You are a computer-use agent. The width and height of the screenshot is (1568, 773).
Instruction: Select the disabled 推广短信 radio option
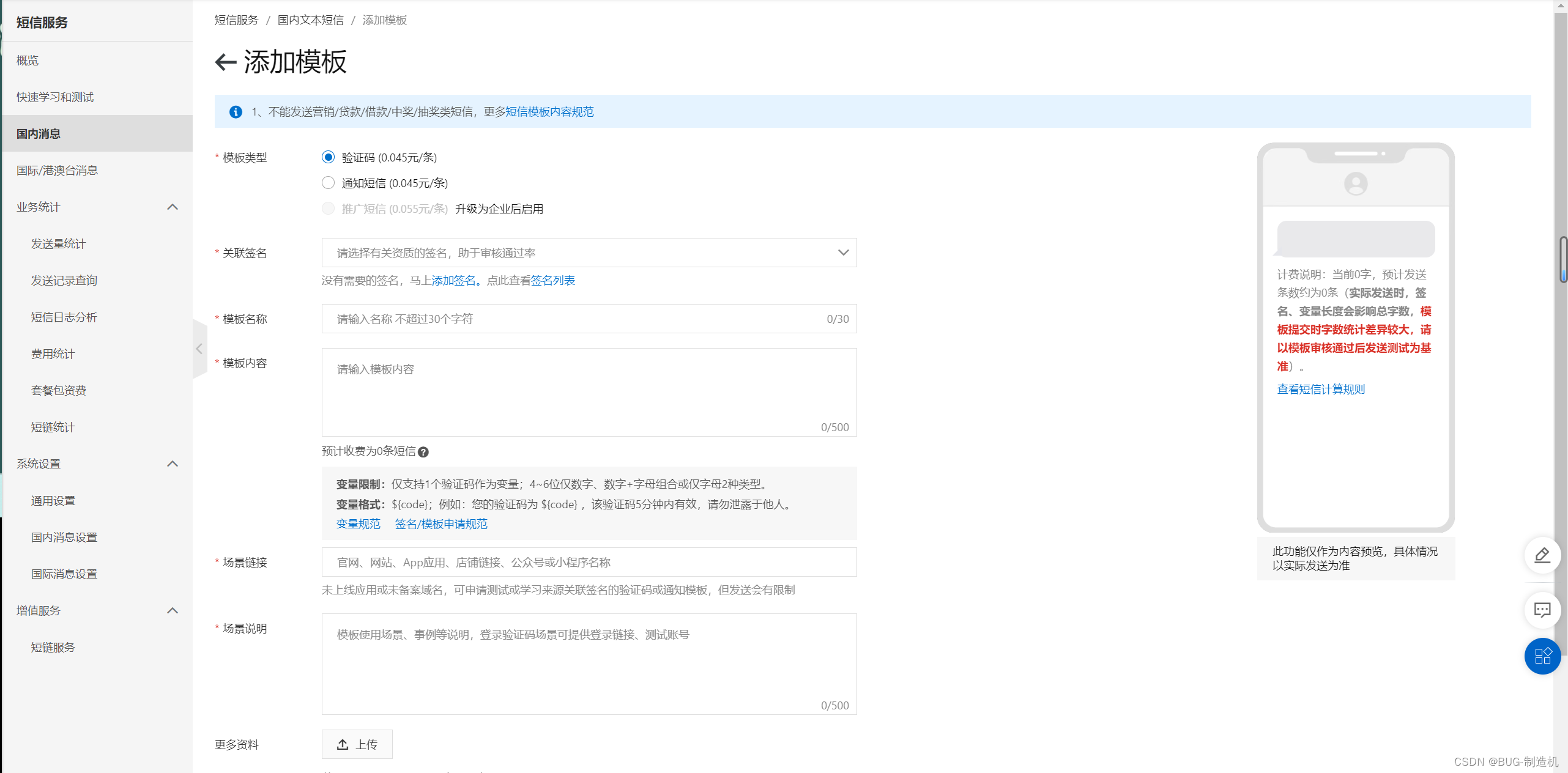[329, 209]
